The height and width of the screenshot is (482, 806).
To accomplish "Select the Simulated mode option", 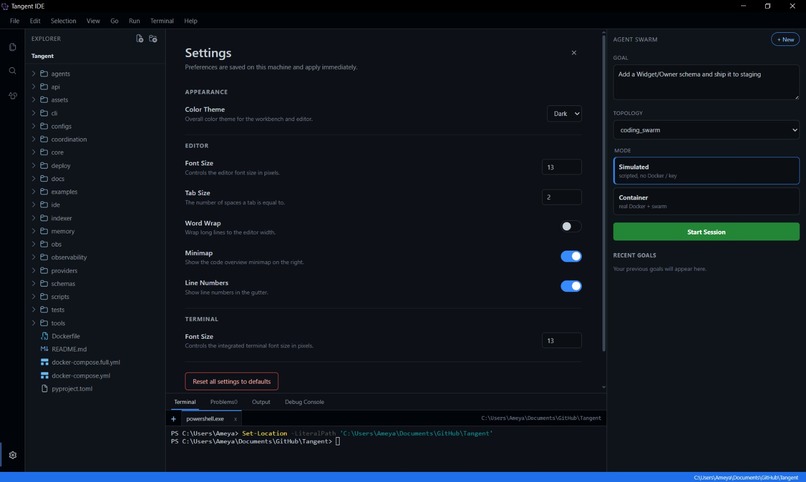I will click(x=706, y=171).
